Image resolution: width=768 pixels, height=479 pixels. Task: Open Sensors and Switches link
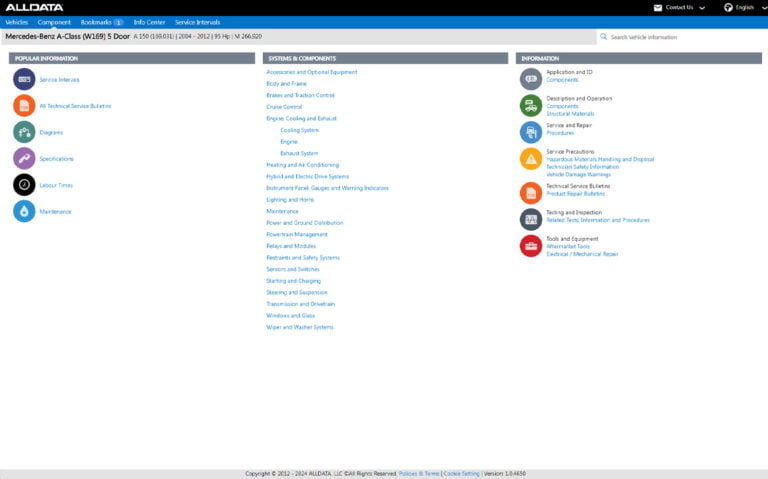pos(292,269)
